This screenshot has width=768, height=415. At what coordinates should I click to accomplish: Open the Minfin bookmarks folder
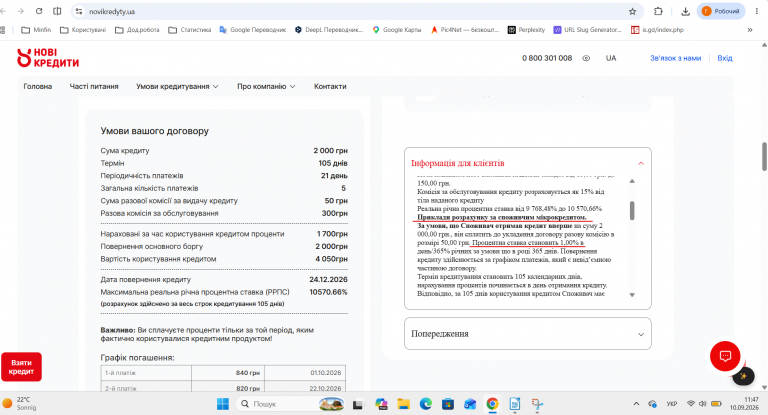tap(36, 30)
